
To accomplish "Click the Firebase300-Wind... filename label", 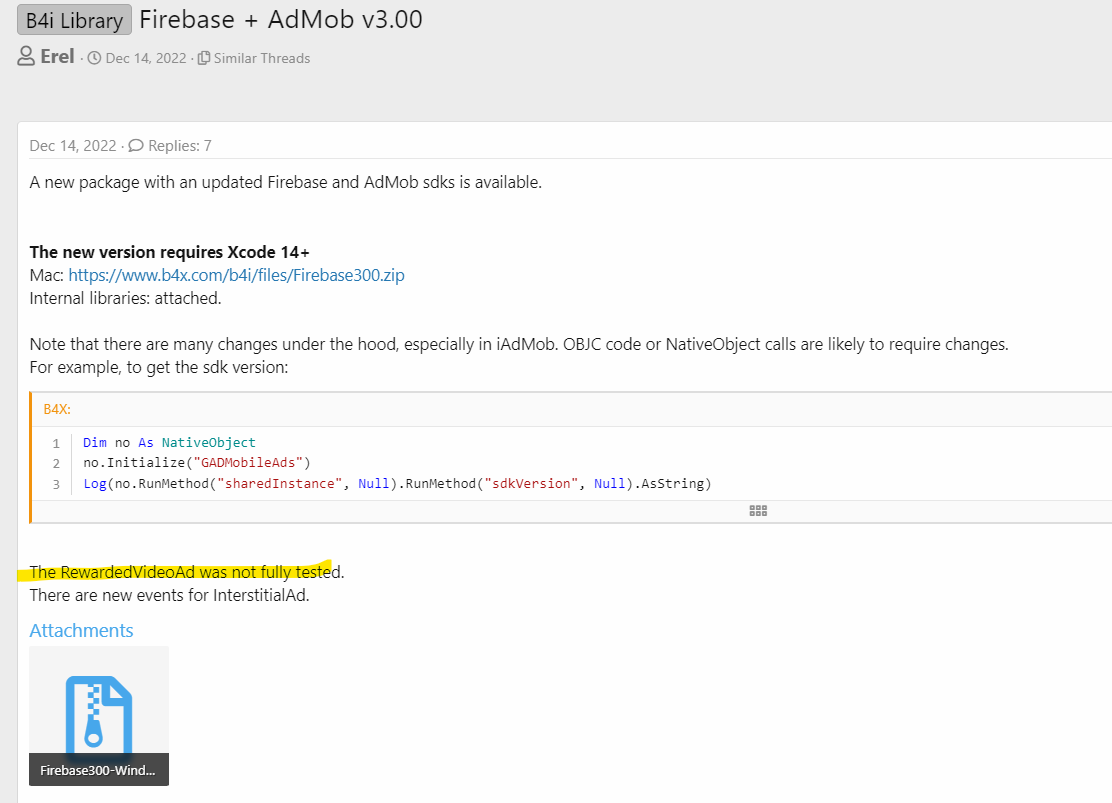I will click(98, 770).
